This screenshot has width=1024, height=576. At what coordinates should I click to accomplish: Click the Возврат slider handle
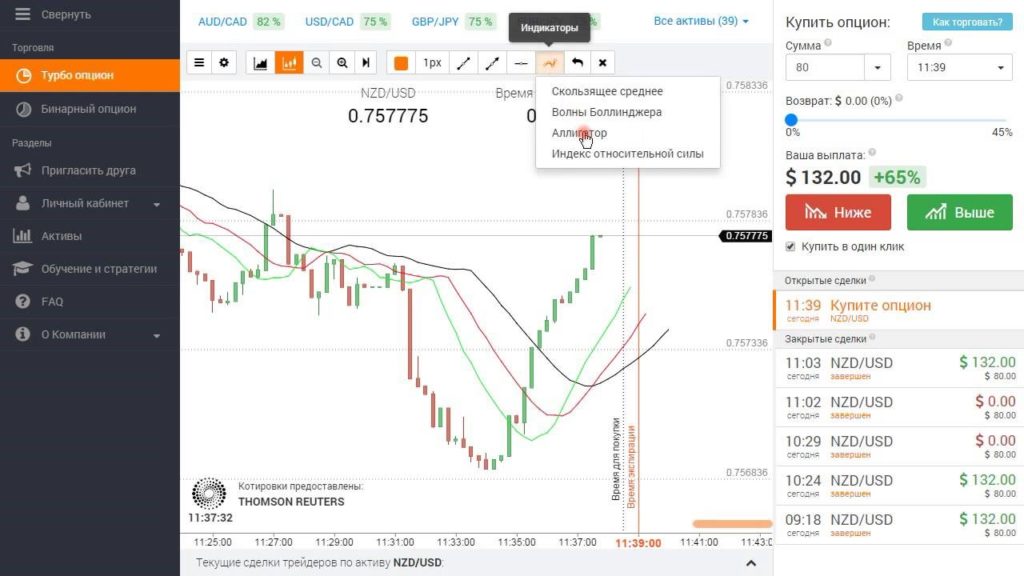pyautogui.click(x=791, y=119)
